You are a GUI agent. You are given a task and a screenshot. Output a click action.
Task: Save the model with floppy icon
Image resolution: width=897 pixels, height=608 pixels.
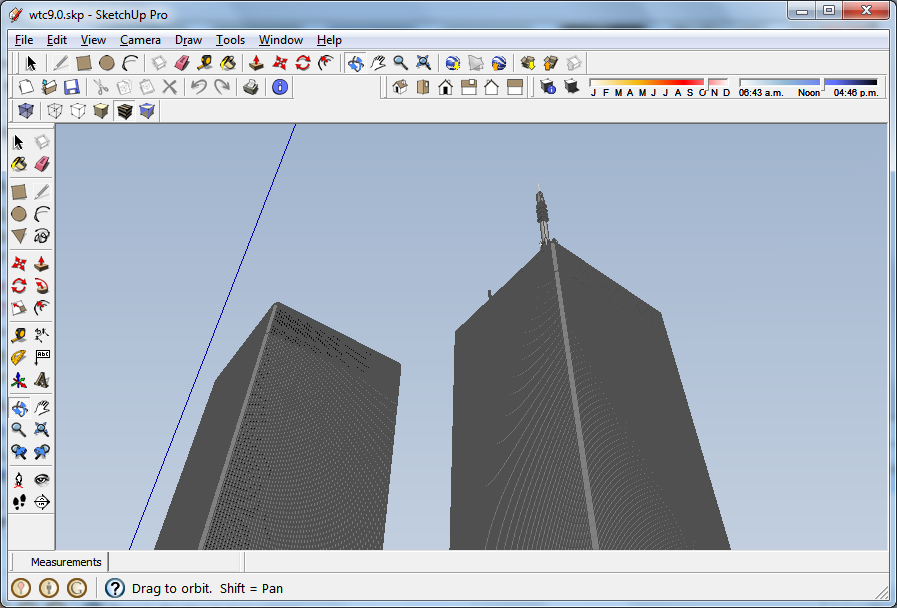tap(72, 87)
